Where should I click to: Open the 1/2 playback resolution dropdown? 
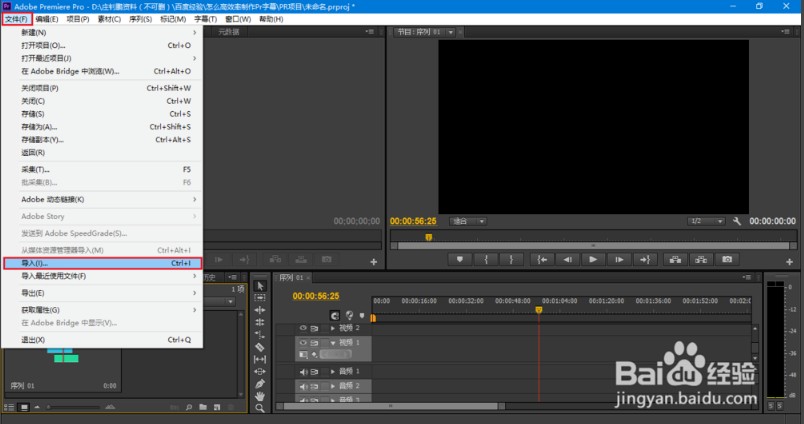tap(705, 221)
